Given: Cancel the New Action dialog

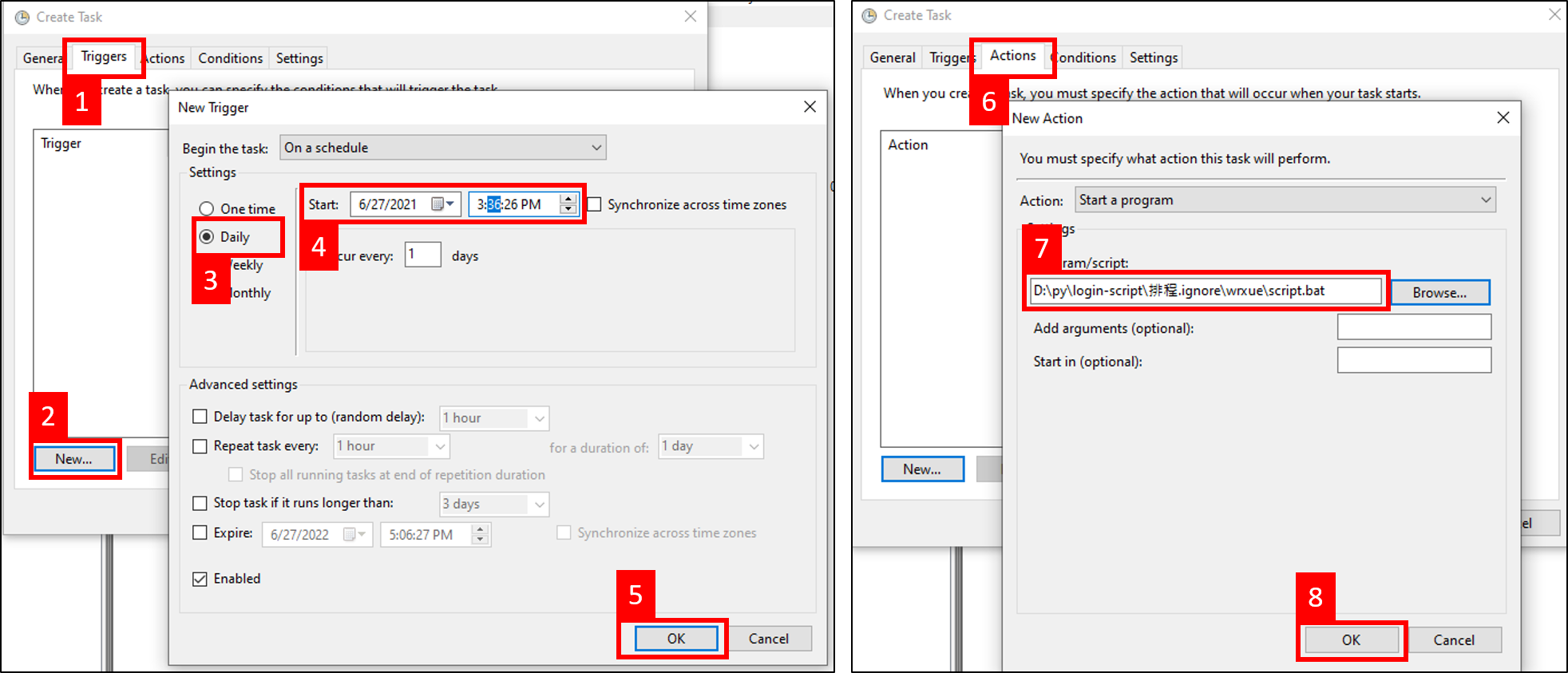Looking at the screenshot, I should coord(1454,640).
